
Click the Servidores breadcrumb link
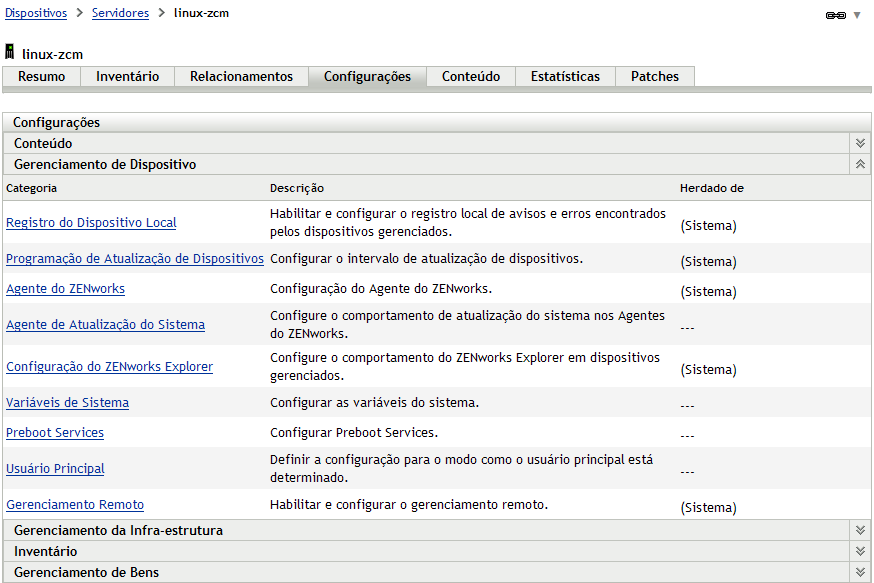pyautogui.click(x=120, y=14)
